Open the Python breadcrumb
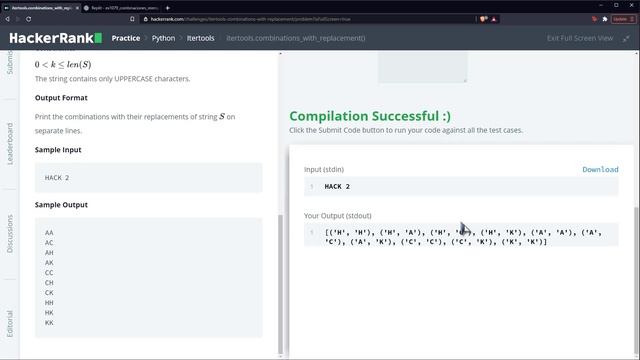The image size is (640, 360). point(163,38)
